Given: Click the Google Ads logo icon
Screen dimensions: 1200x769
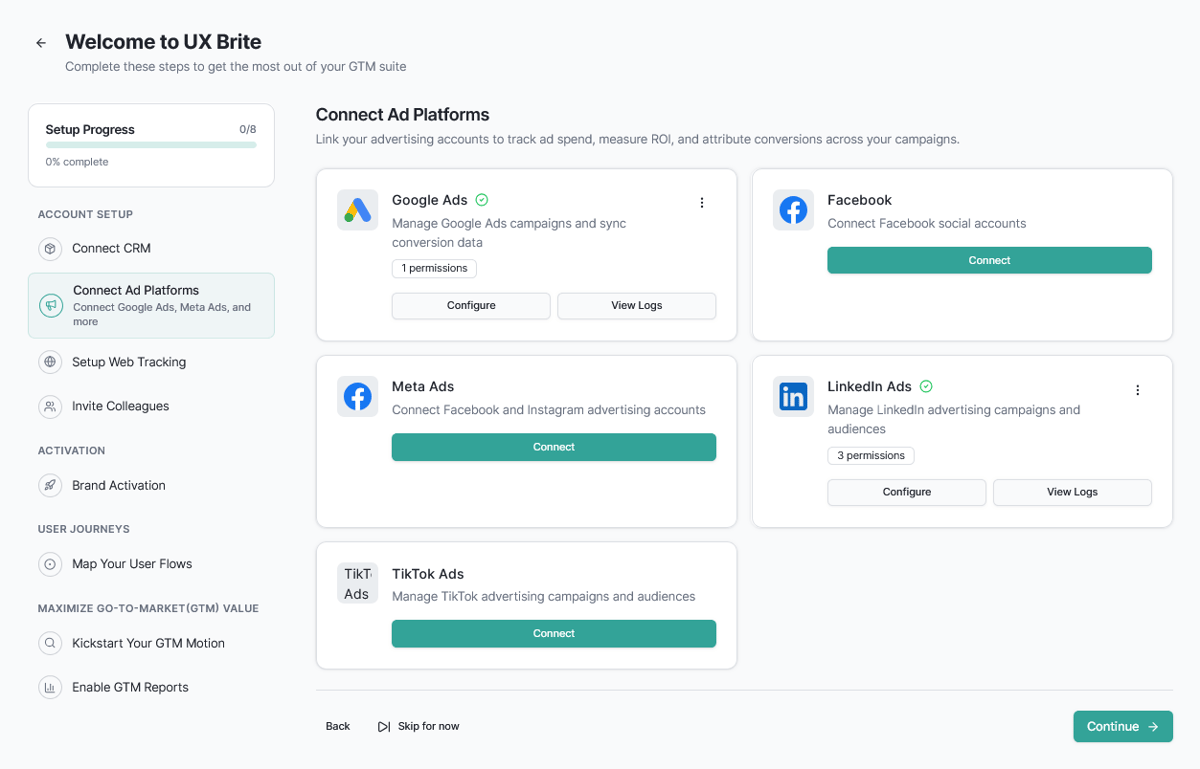Looking at the screenshot, I should pos(357,210).
